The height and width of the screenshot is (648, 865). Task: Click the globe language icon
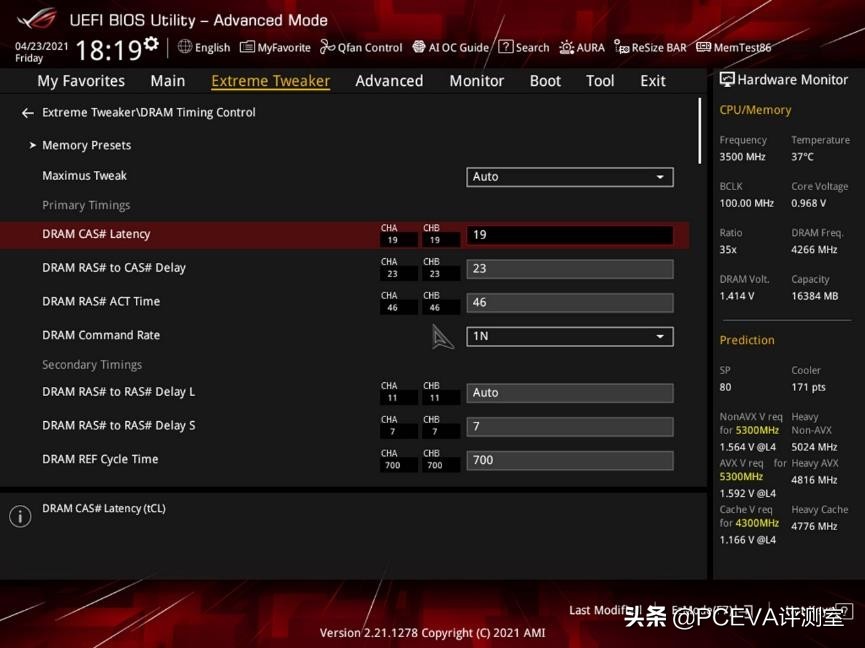[185, 47]
